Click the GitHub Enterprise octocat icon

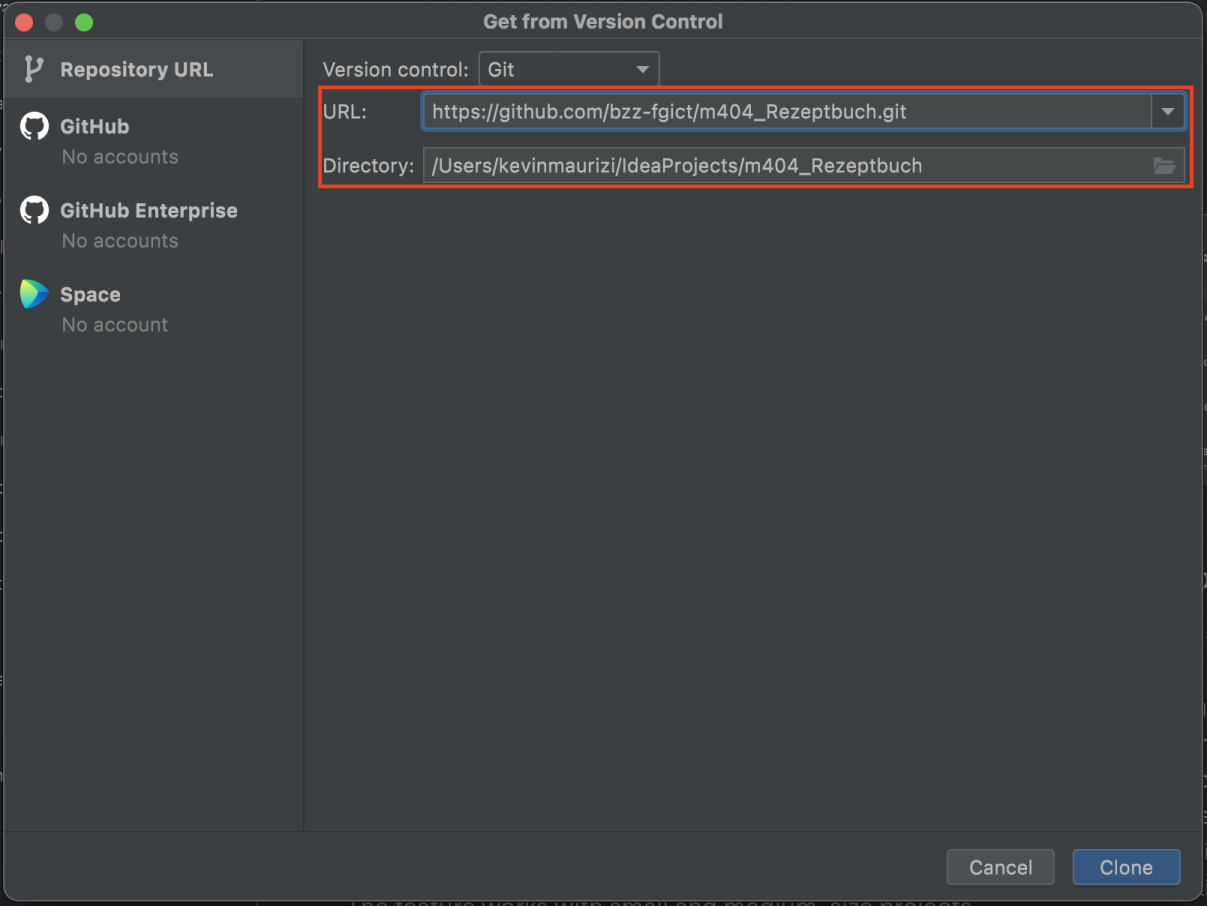tap(34, 211)
